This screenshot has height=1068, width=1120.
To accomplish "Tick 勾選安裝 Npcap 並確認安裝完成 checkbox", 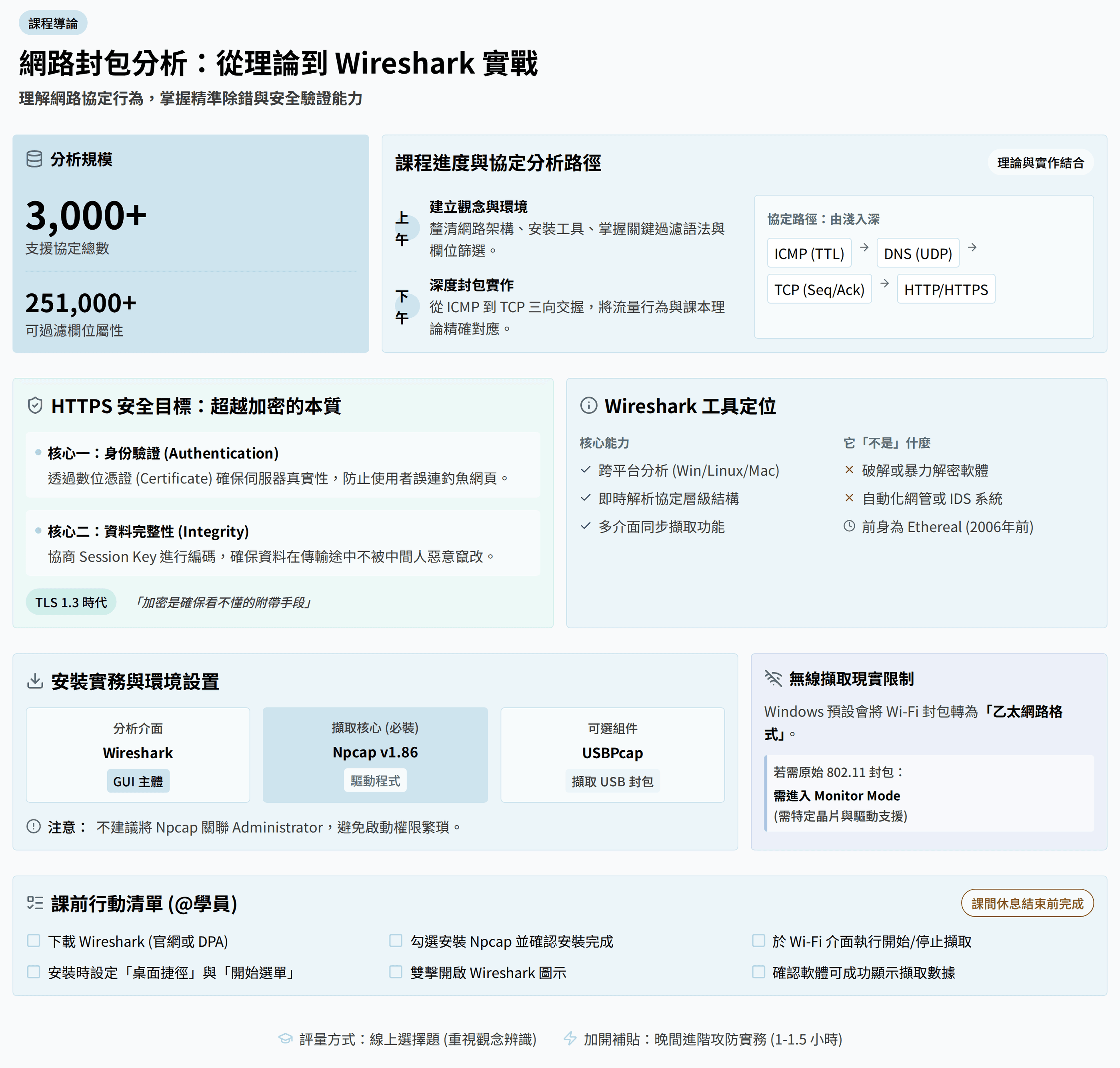I will click(x=396, y=940).
